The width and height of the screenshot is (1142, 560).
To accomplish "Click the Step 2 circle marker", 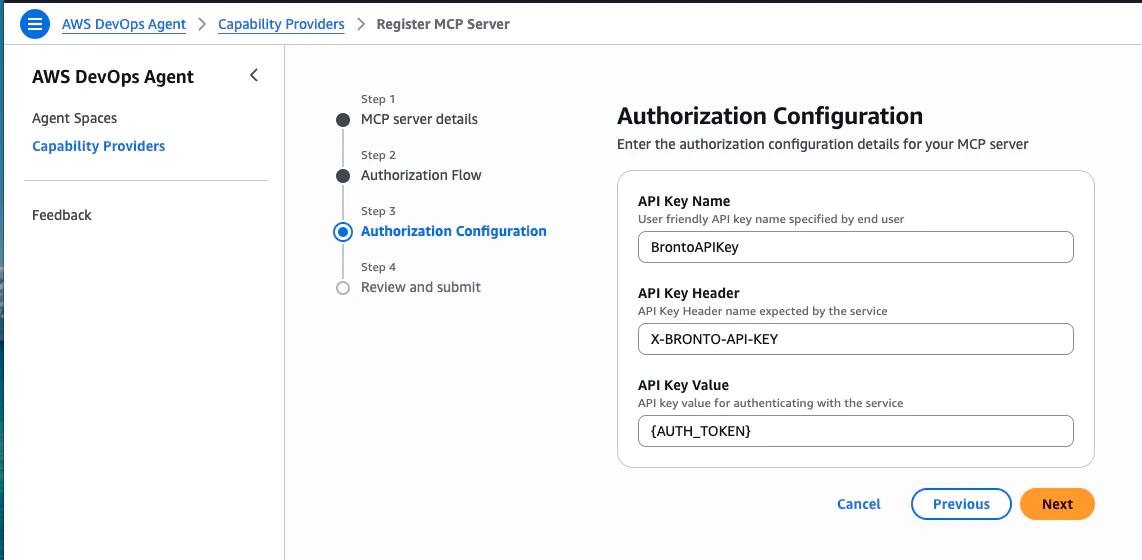I will (x=343, y=176).
